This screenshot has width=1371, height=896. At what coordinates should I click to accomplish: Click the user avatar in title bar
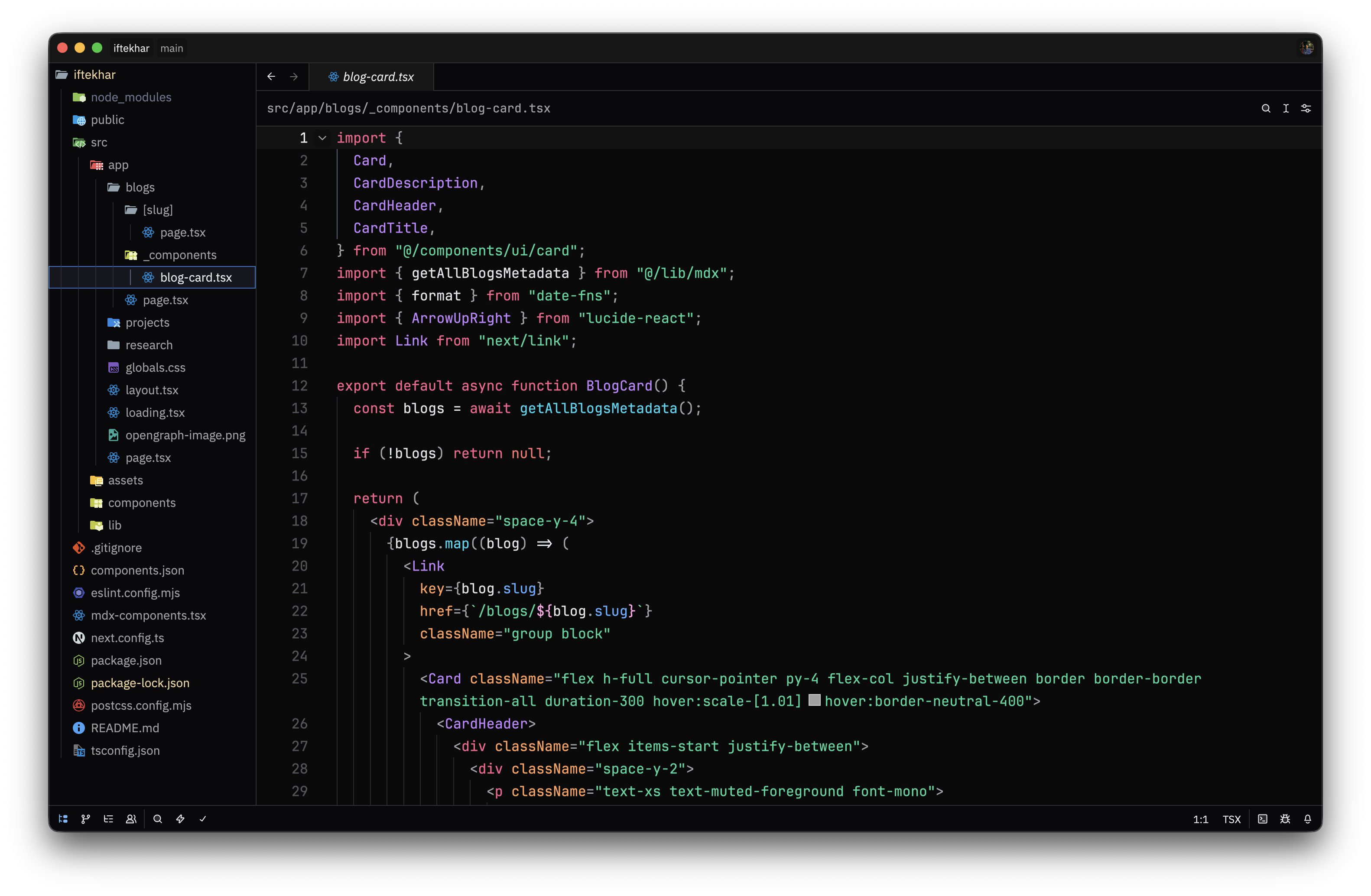click(x=1306, y=48)
